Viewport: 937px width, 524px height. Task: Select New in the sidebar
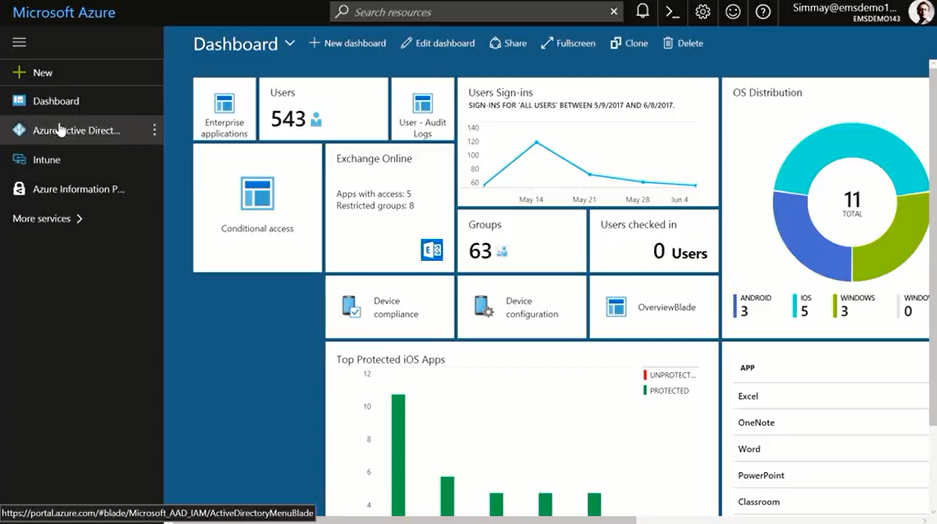tap(42, 73)
